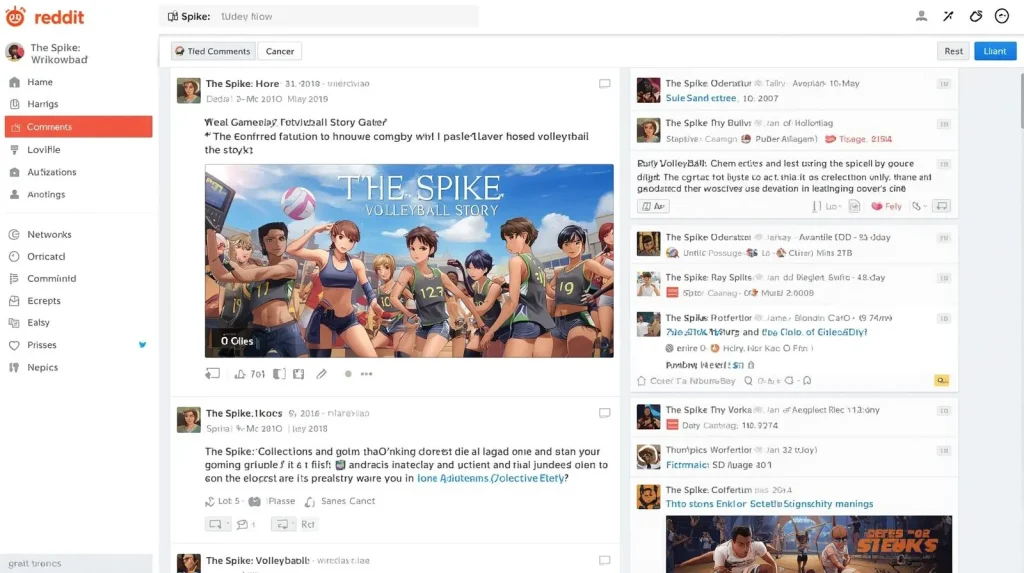
Task: Open the round face icon at top right
Action: [1002, 16]
